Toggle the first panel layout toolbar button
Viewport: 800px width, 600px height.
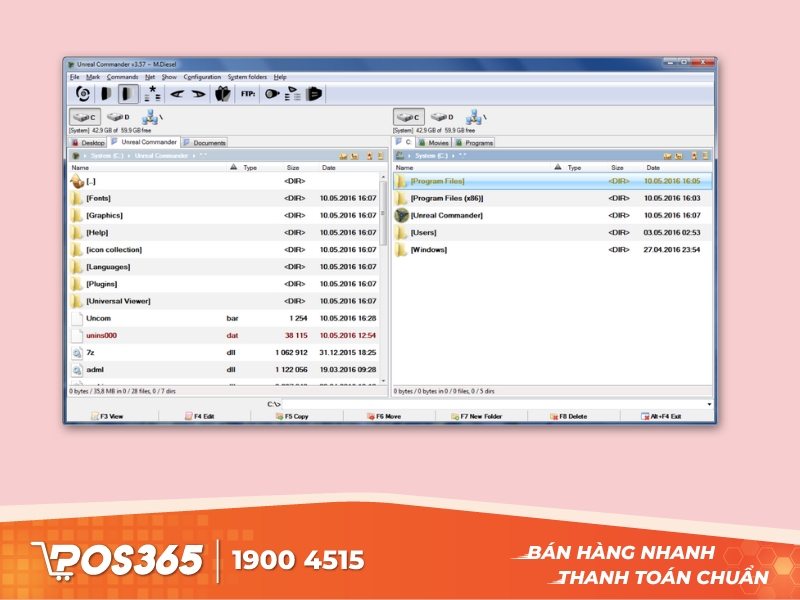tap(105, 94)
